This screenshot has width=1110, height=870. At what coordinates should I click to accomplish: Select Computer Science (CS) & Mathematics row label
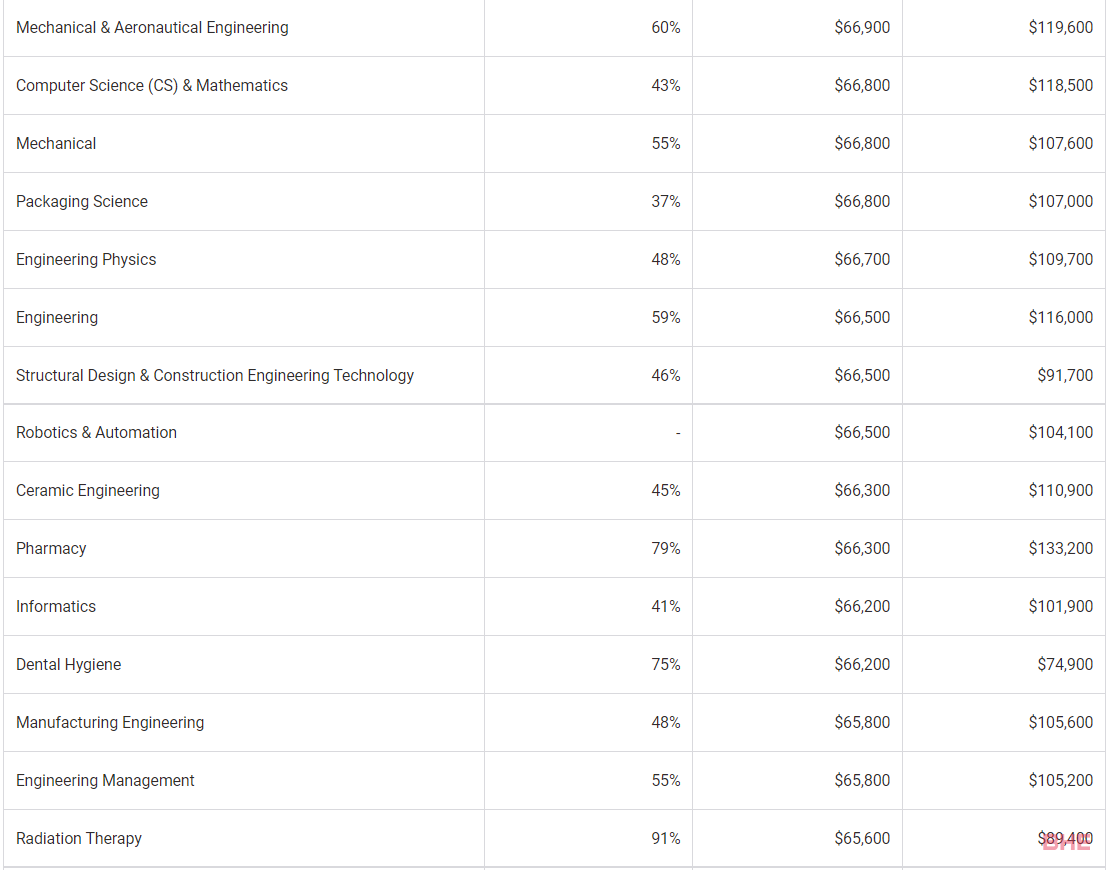pos(152,86)
